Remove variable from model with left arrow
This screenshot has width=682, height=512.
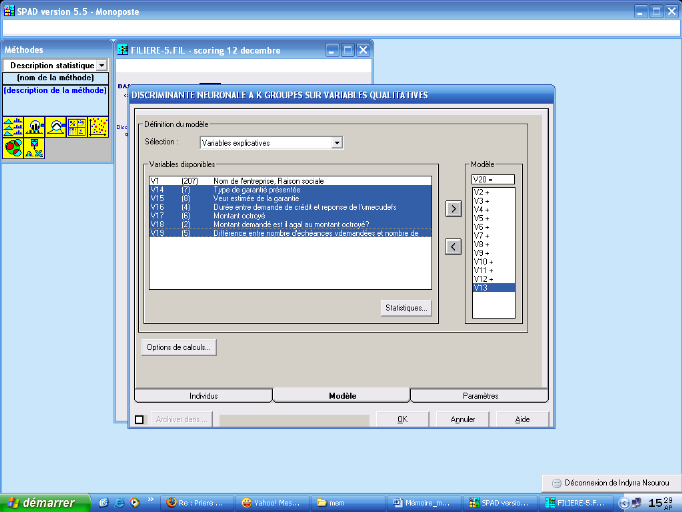click(452, 247)
